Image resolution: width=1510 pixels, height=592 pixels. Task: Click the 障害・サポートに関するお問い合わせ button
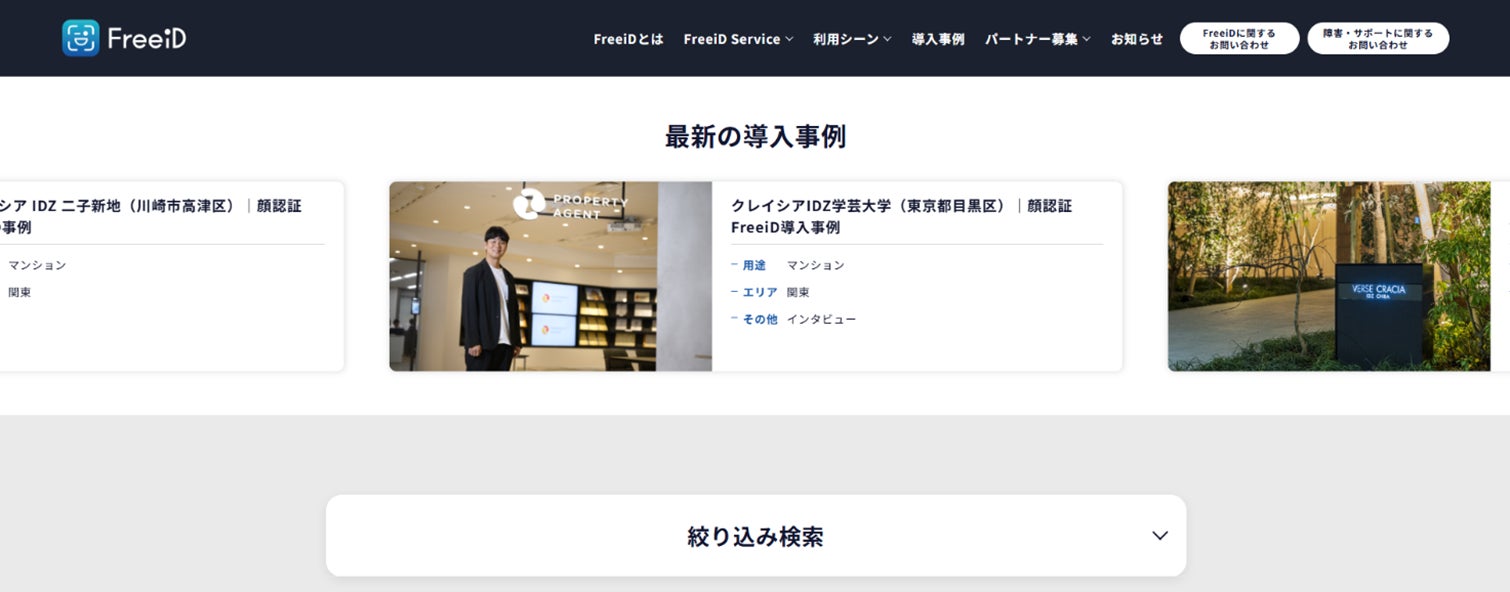[x=1378, y=37]
